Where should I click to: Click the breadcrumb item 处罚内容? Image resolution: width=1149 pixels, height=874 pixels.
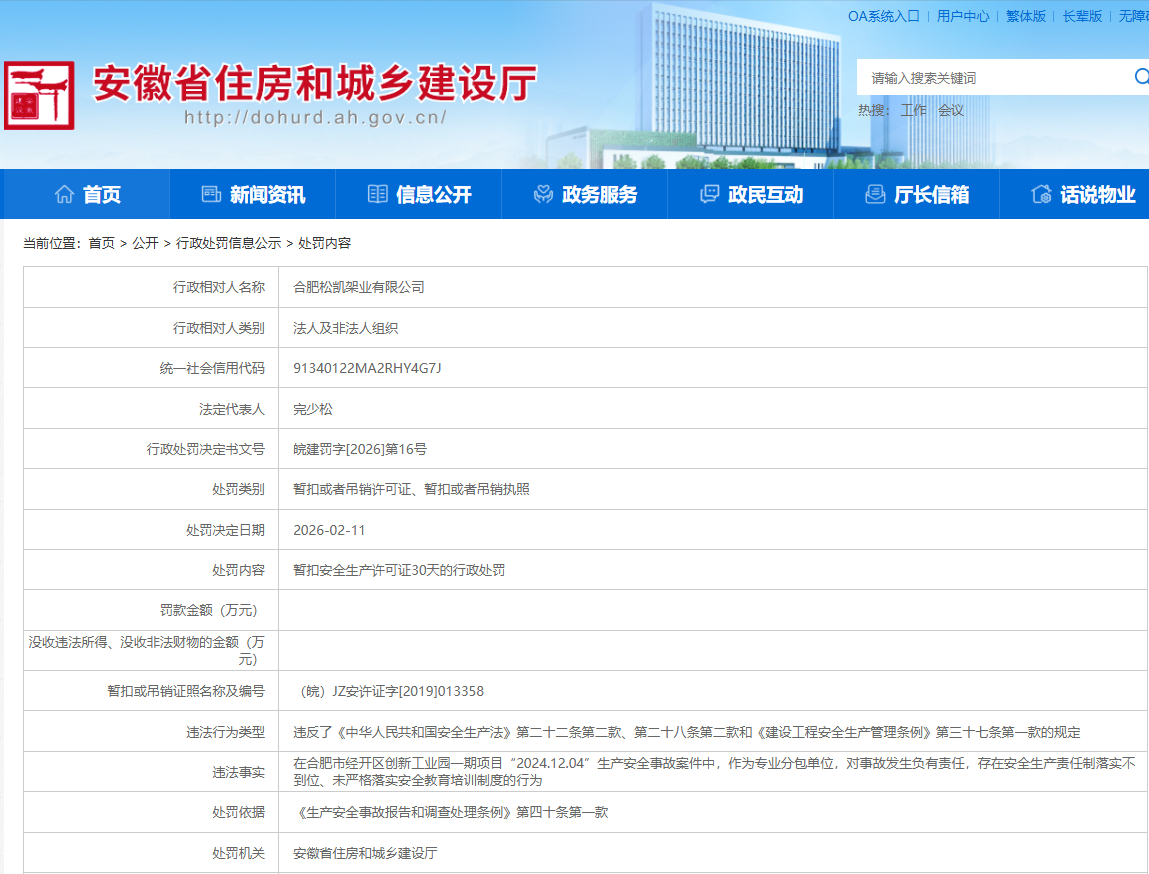point(325,243)
